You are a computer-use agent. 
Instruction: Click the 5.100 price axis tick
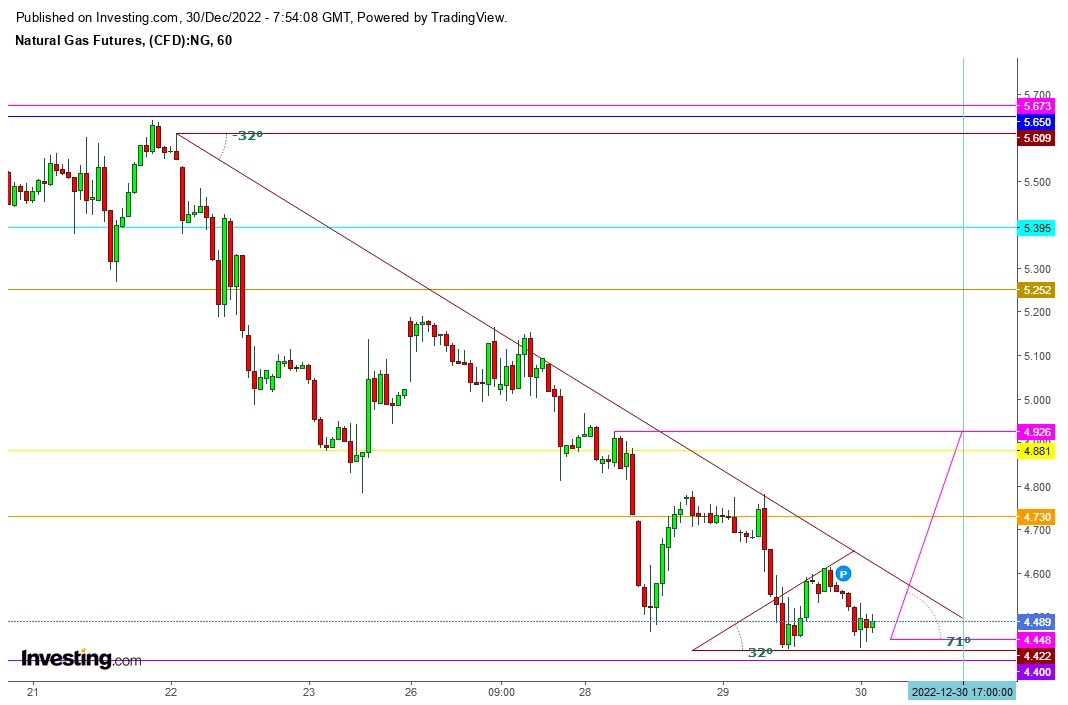[1037, 356]
